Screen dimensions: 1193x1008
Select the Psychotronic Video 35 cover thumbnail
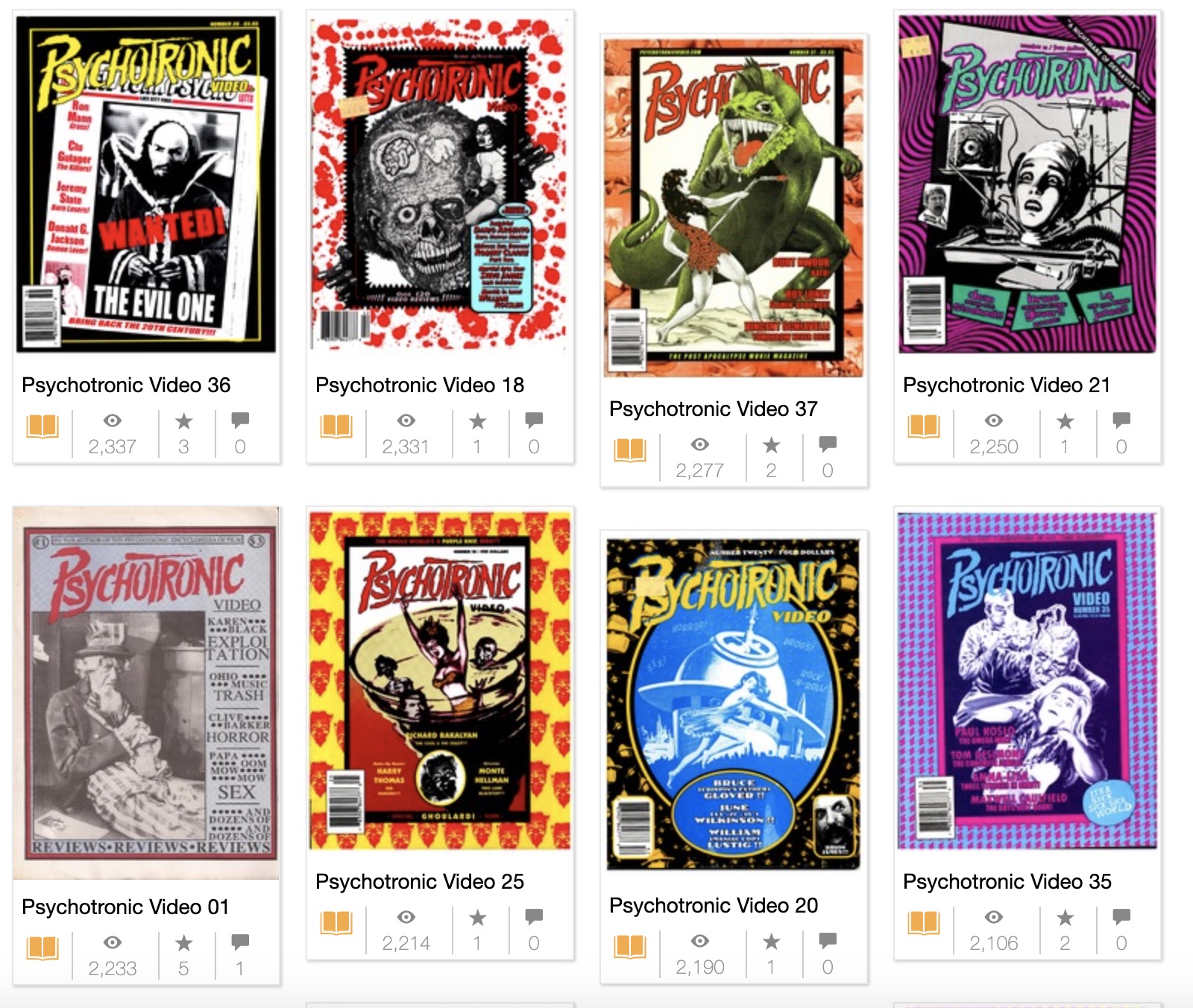(x=1027, y=680)
